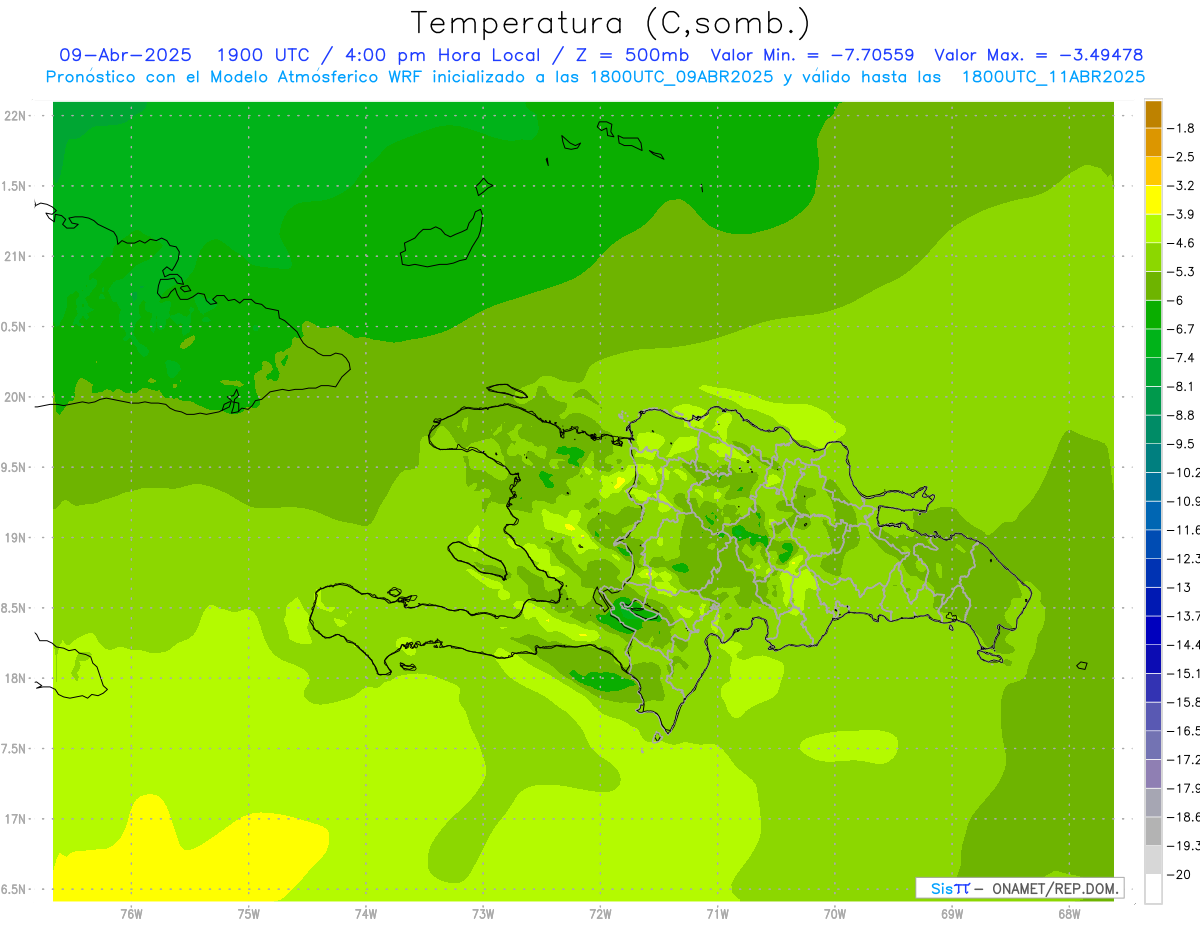The image size is (1200, 927).
Task: Click the -3.2 colorbar label
Action: 1182,186
